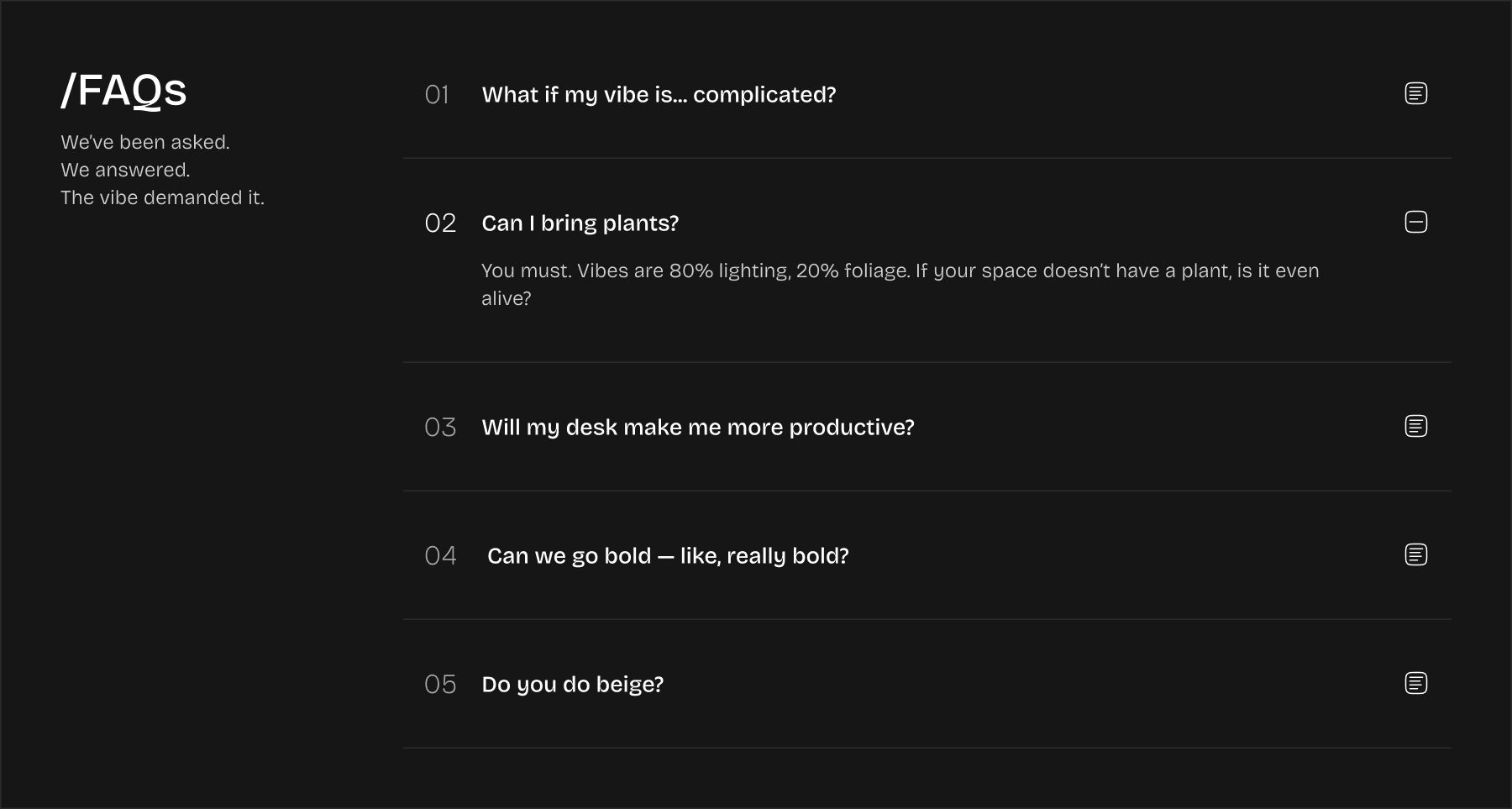Click the number 04 label
The height and width of the screenshot is (809, 1512).
440,556
